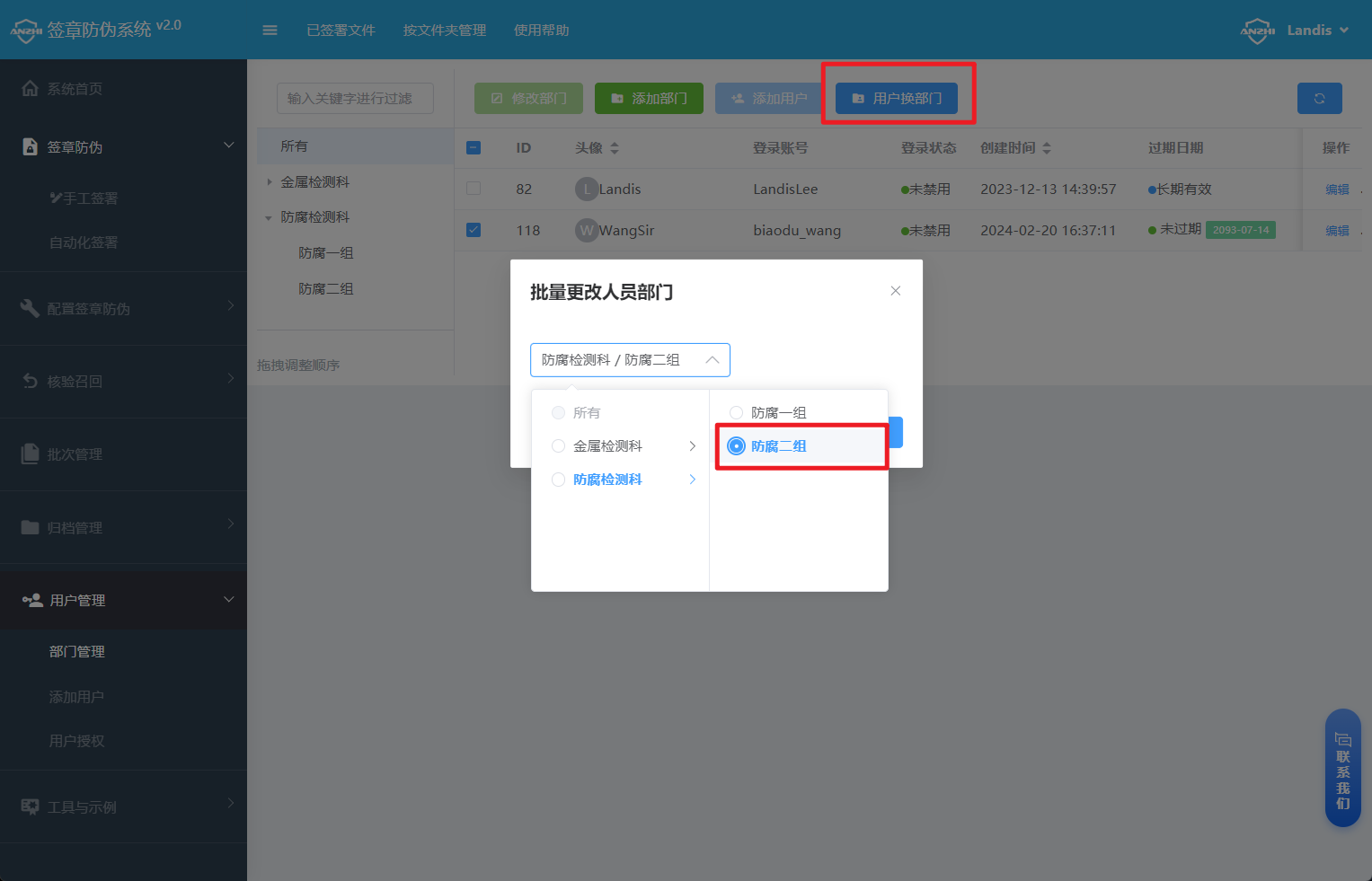This screenshot has height=881, width=1372.
Task: Expand the 金属检测科 tree node
Action: 269,181
